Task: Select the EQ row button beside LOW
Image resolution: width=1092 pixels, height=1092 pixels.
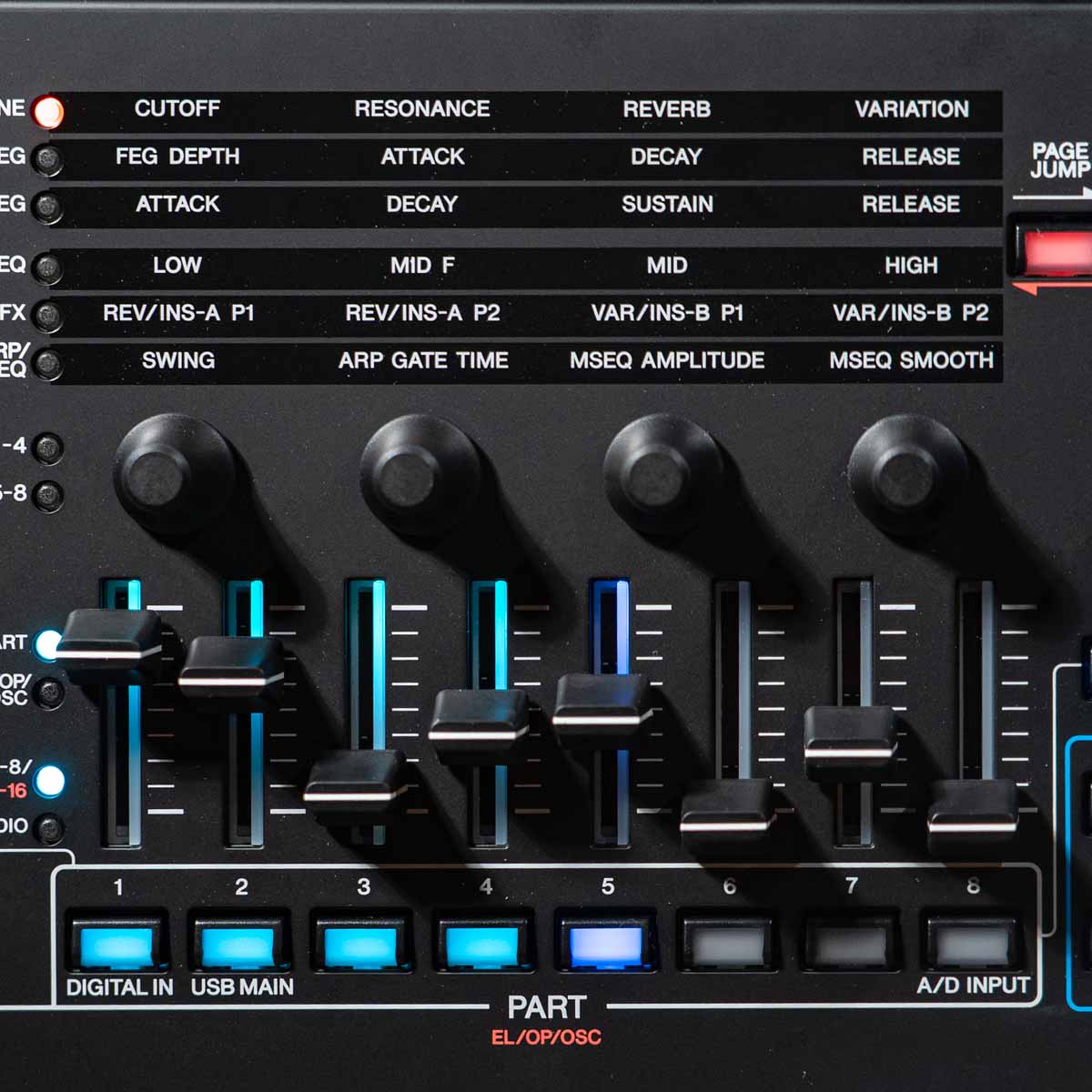Action: pos(47,268)
